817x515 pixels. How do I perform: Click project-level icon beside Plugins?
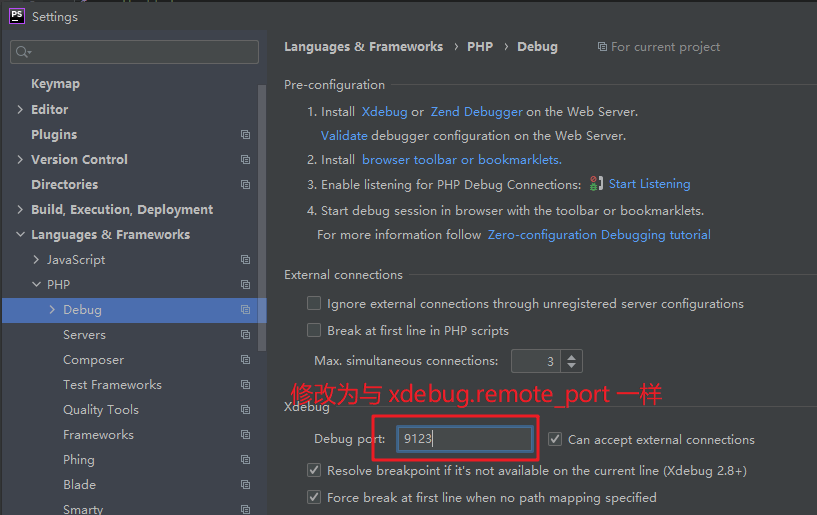245,135
